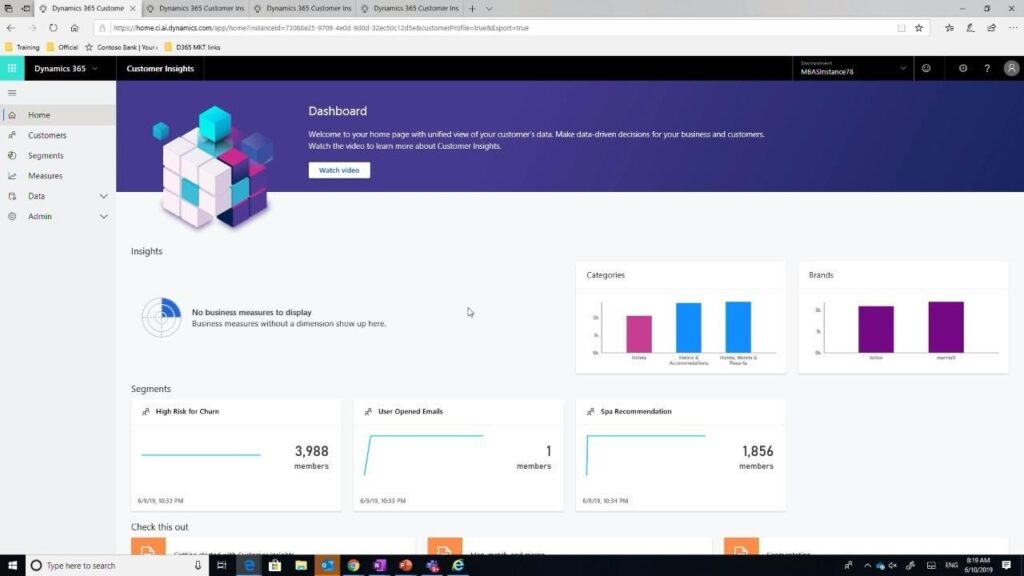Click the Watch video button
The width and height of the screenshot is (1024, 576).
click(339, 170)
